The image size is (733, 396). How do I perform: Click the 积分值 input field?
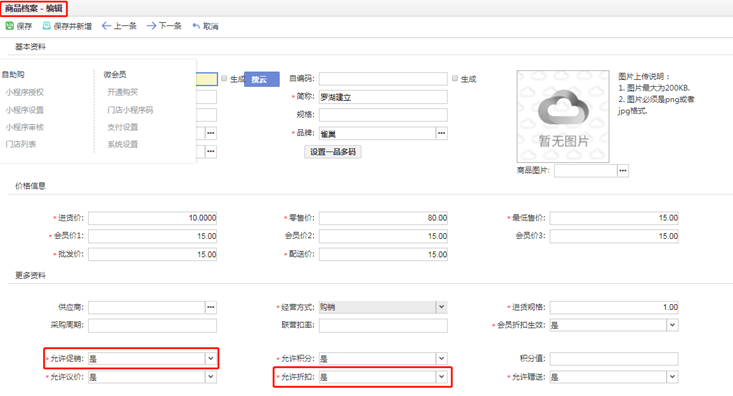coord(614,359)
